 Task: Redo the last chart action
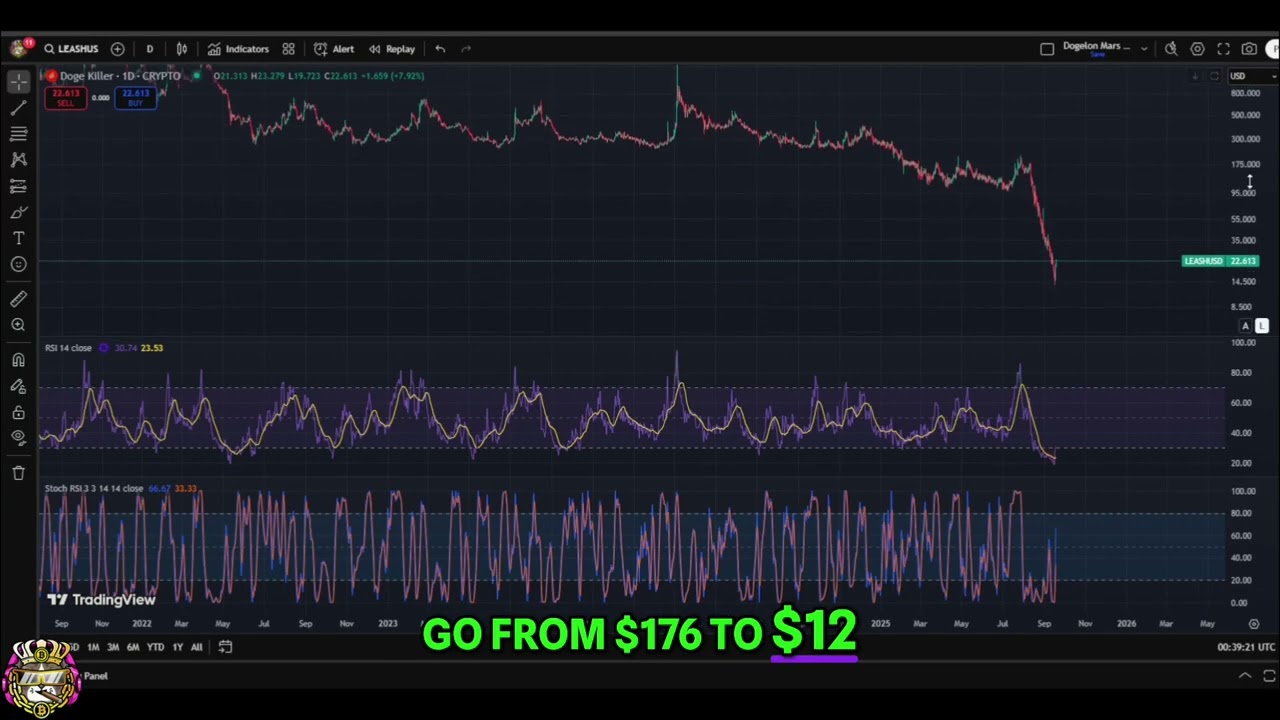466,49
